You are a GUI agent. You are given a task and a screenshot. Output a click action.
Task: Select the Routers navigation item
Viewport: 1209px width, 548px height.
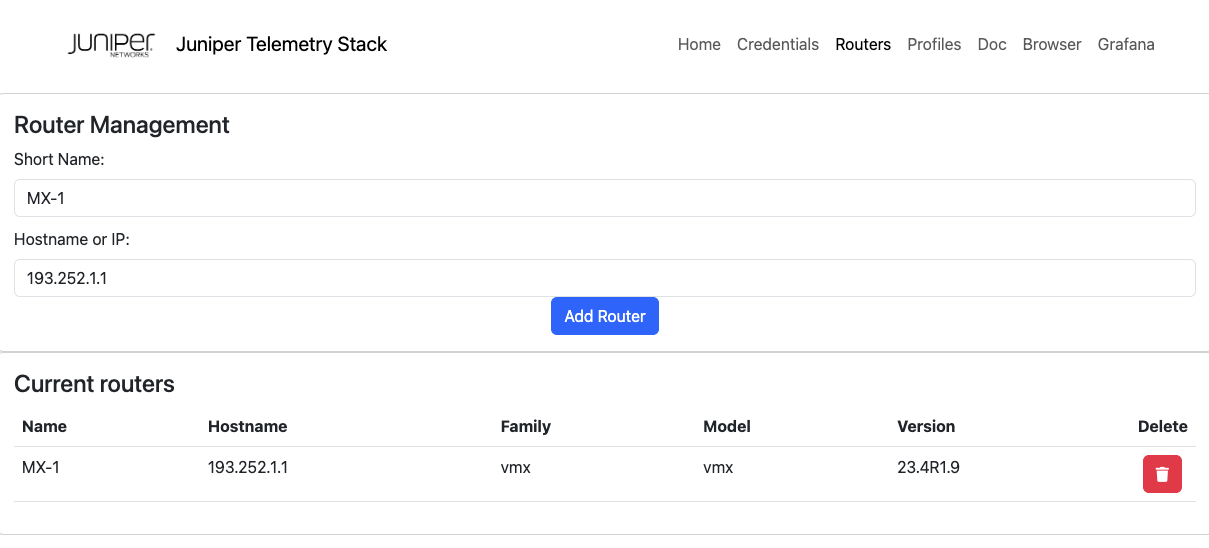(863, 45)
